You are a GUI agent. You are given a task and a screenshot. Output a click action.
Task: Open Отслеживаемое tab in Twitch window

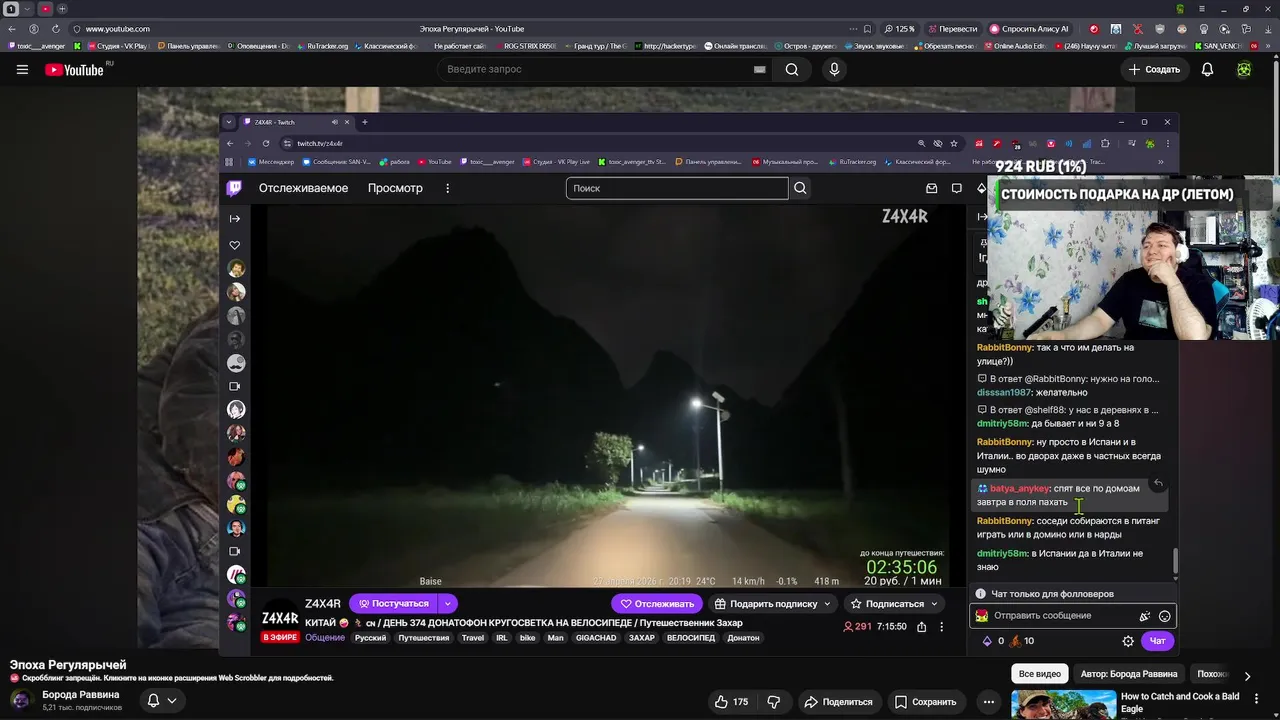303,188
